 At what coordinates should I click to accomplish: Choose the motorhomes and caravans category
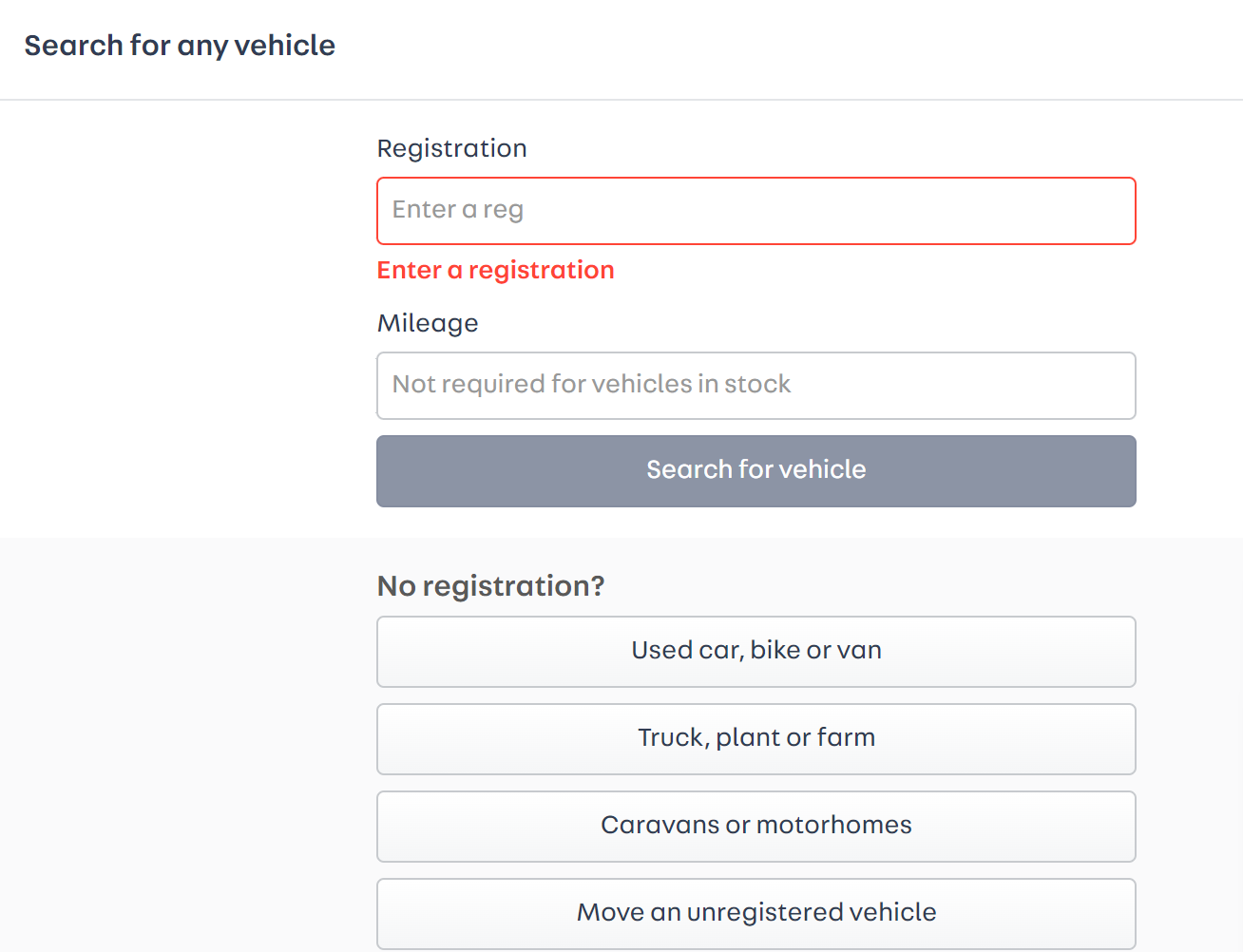click(x=755, y=827)
